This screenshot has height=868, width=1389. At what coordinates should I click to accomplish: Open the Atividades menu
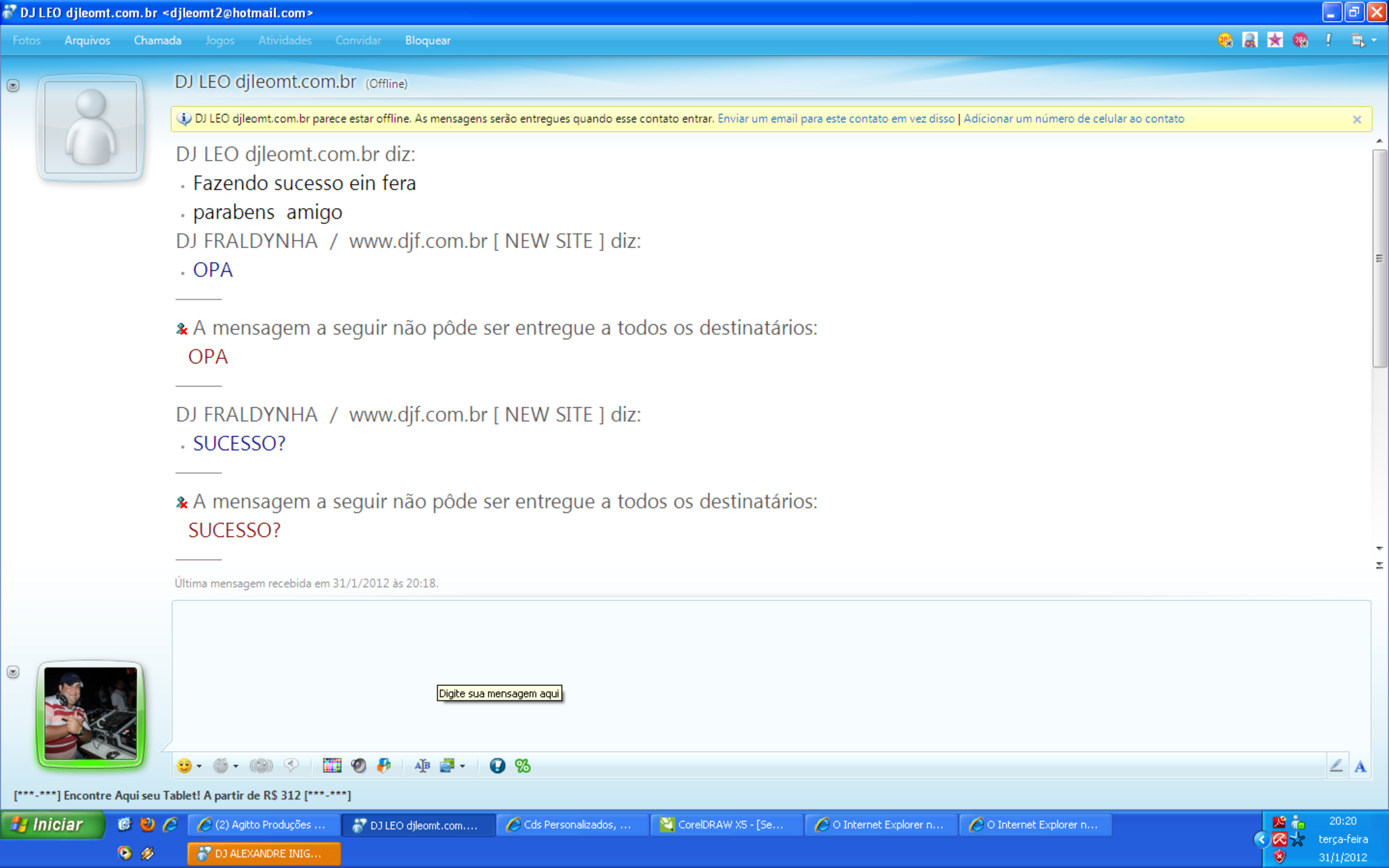click(285, 40)
